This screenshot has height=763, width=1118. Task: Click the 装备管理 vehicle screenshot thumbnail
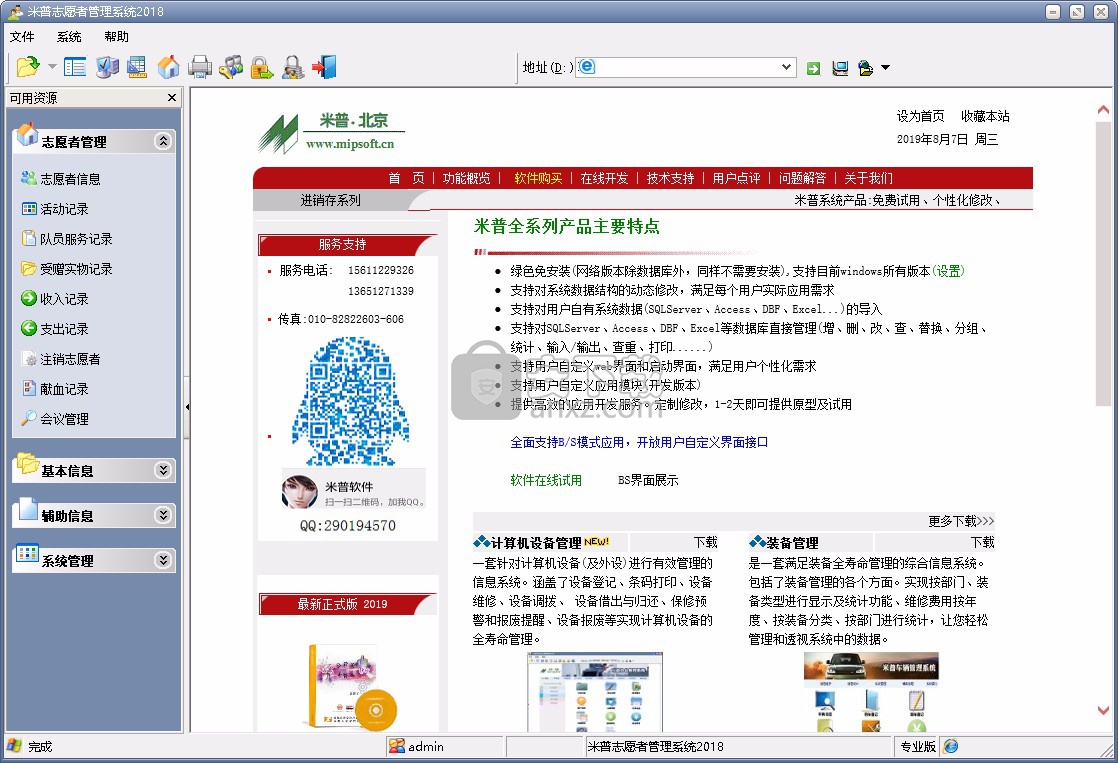click(x=871, y=692)
